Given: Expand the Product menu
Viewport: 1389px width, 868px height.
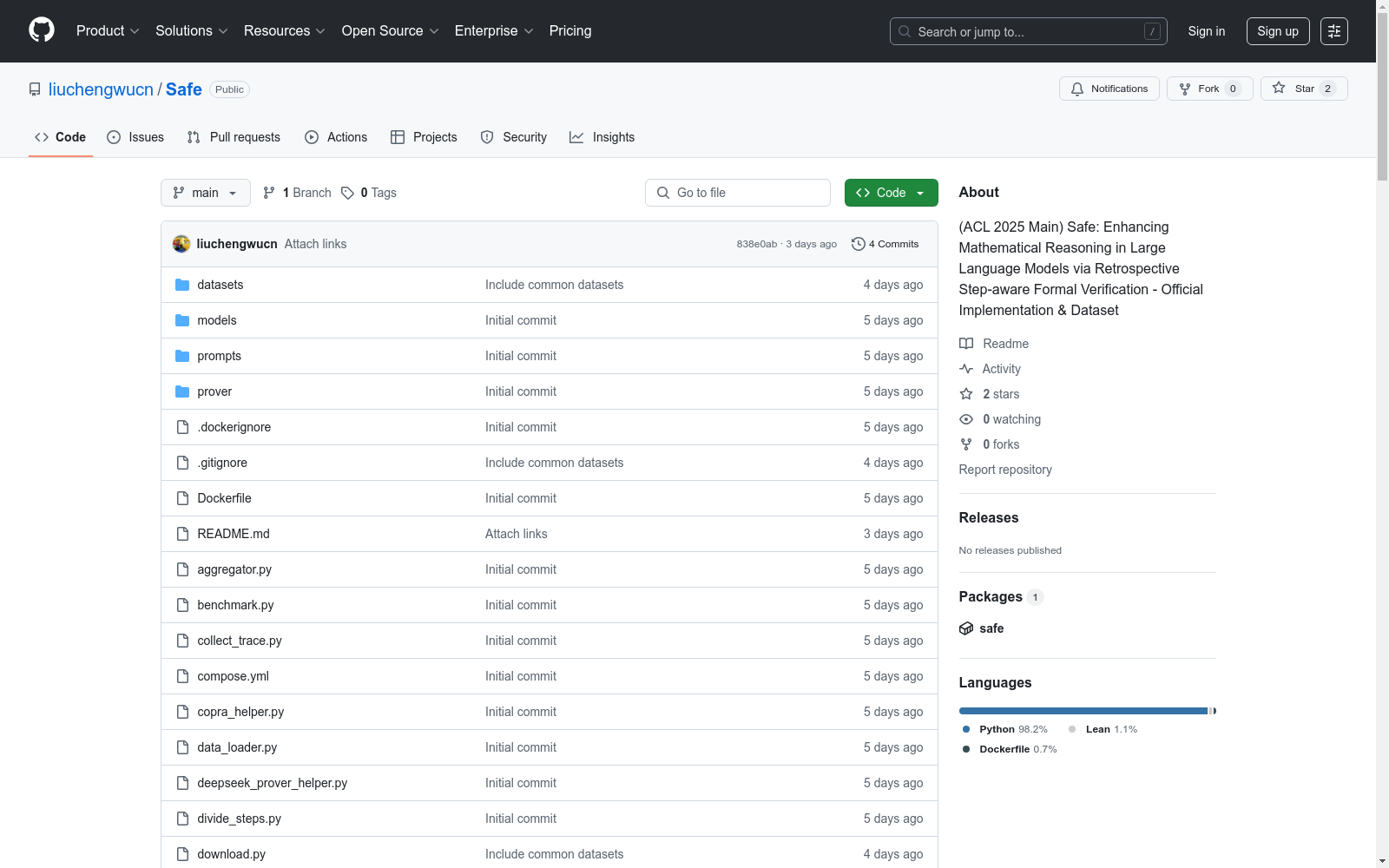Looking at the screenshot, I should pyautogui.click(x=108, y=31).
